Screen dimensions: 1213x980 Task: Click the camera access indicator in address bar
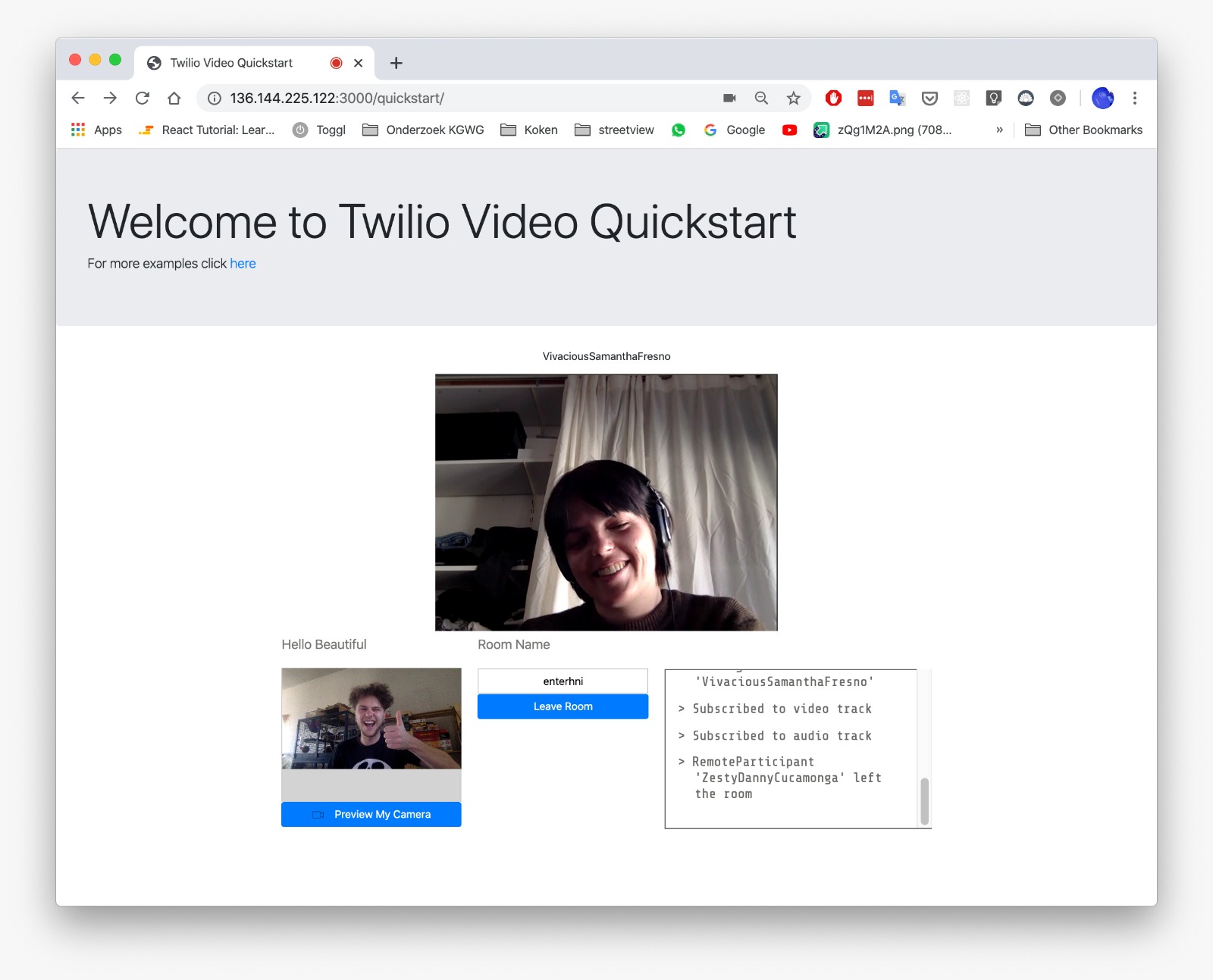coord(729,98)
